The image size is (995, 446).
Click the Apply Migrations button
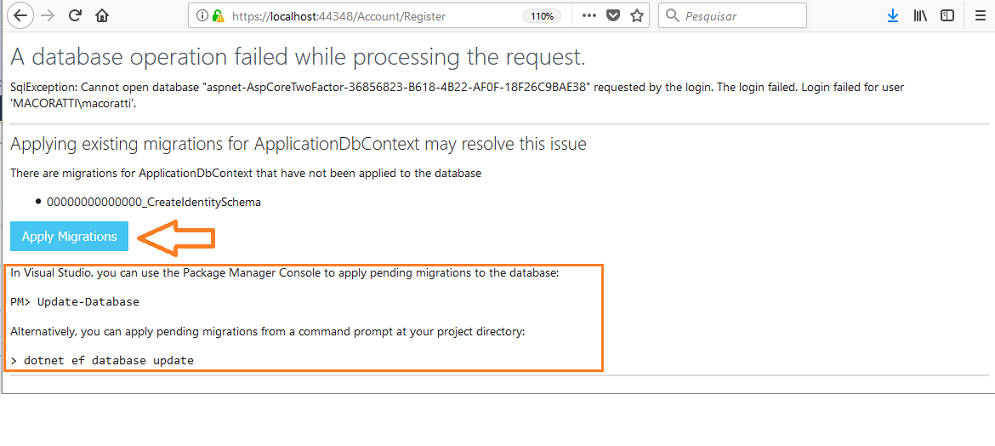[x=69, y=237]
